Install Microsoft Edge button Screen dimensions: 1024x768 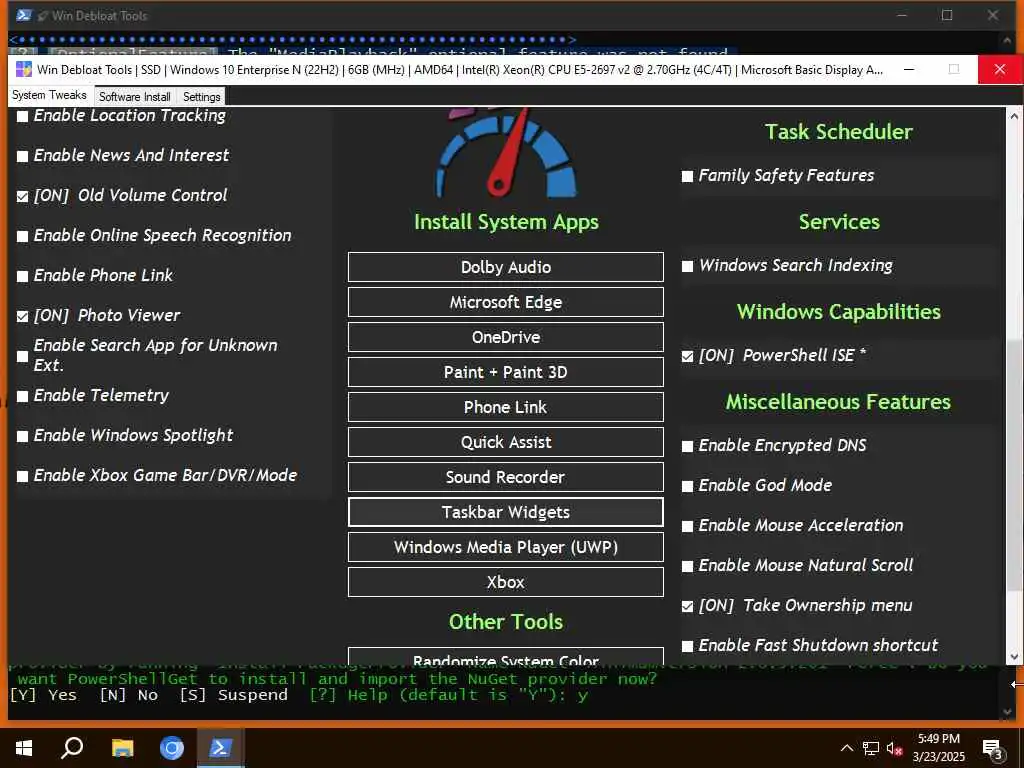(x=505, y=302)
